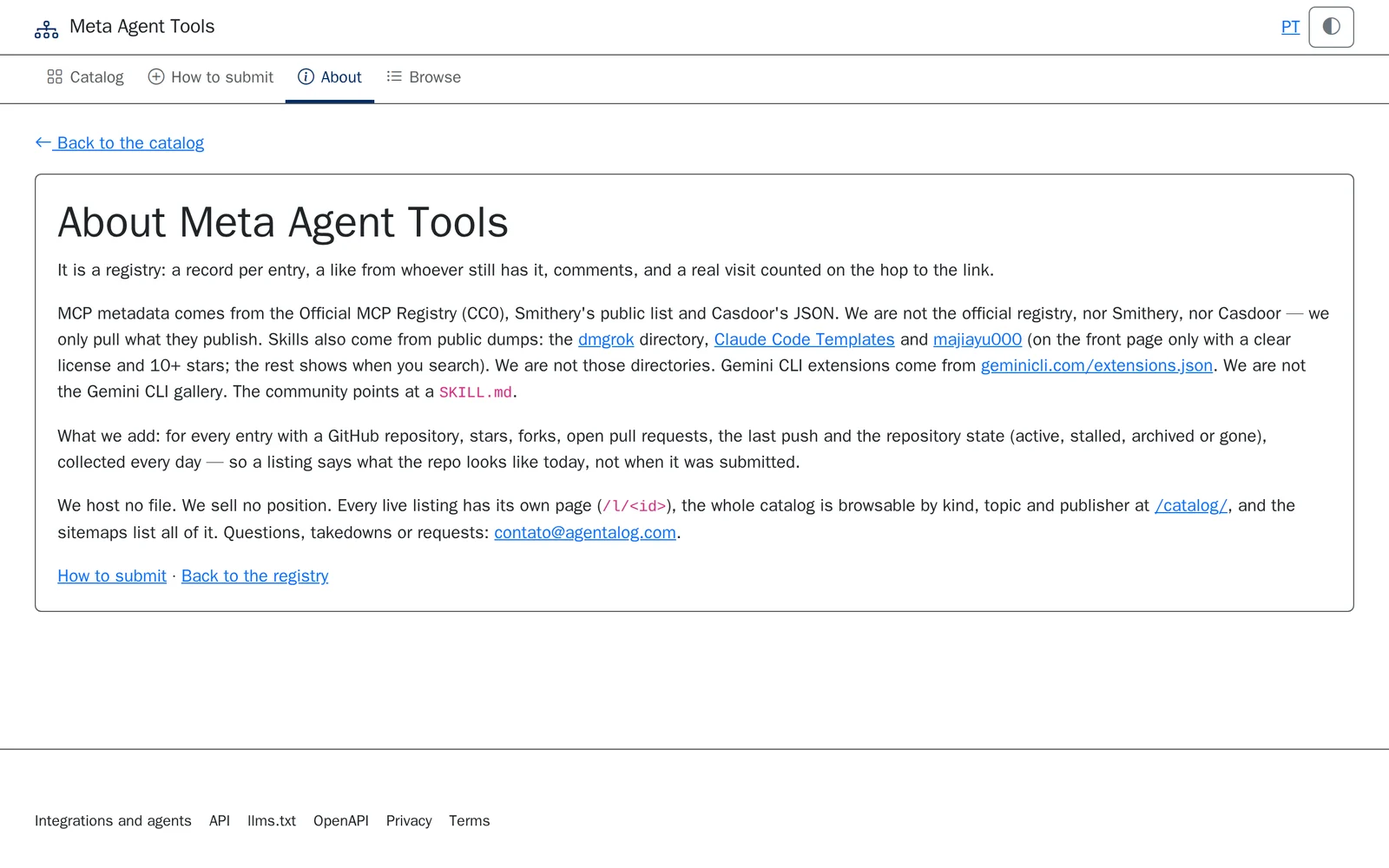Open the How to submit tab
1389x868 pixels.
(x=211, y=78)
